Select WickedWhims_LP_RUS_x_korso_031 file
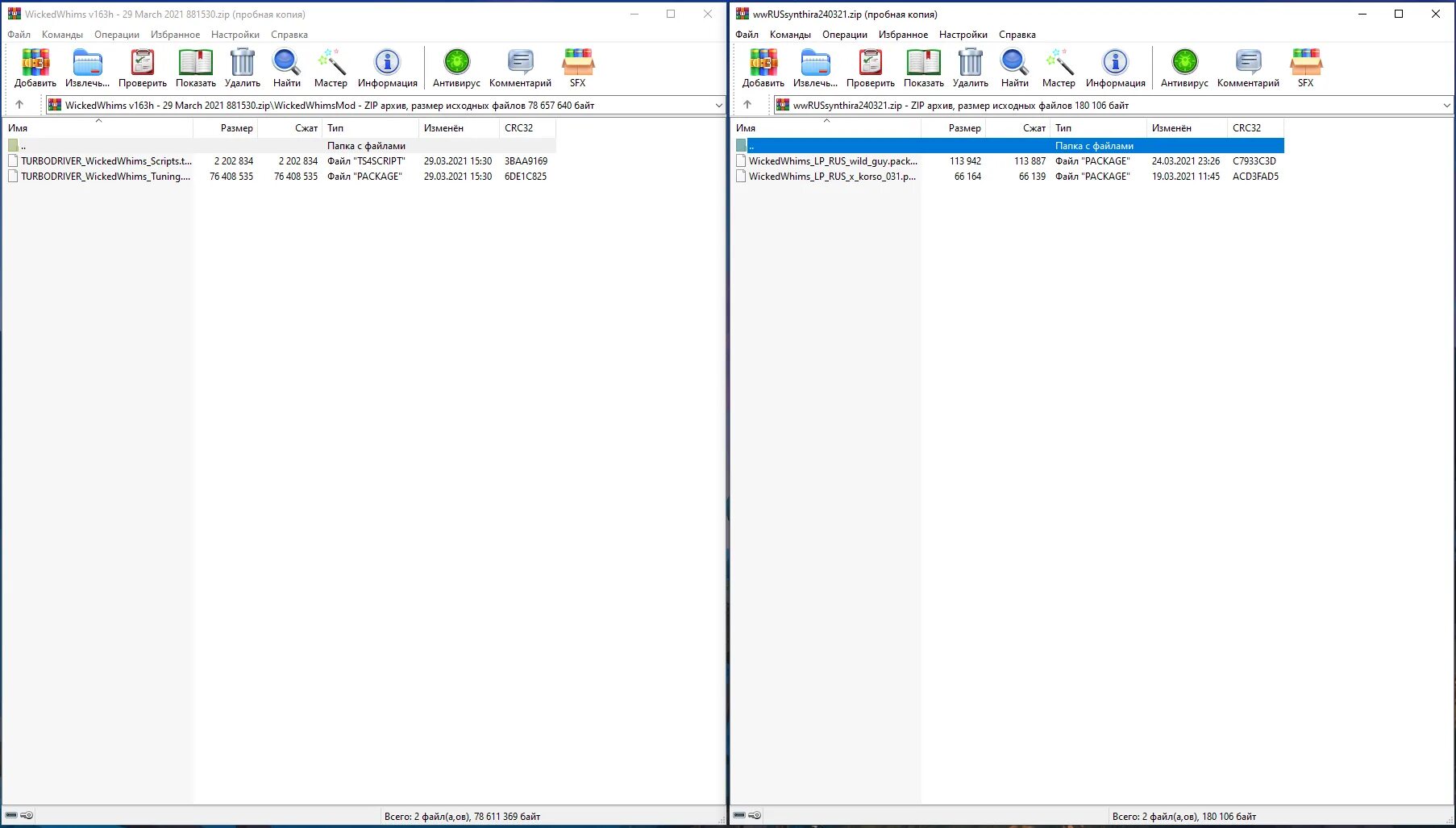 (1008, 177)
